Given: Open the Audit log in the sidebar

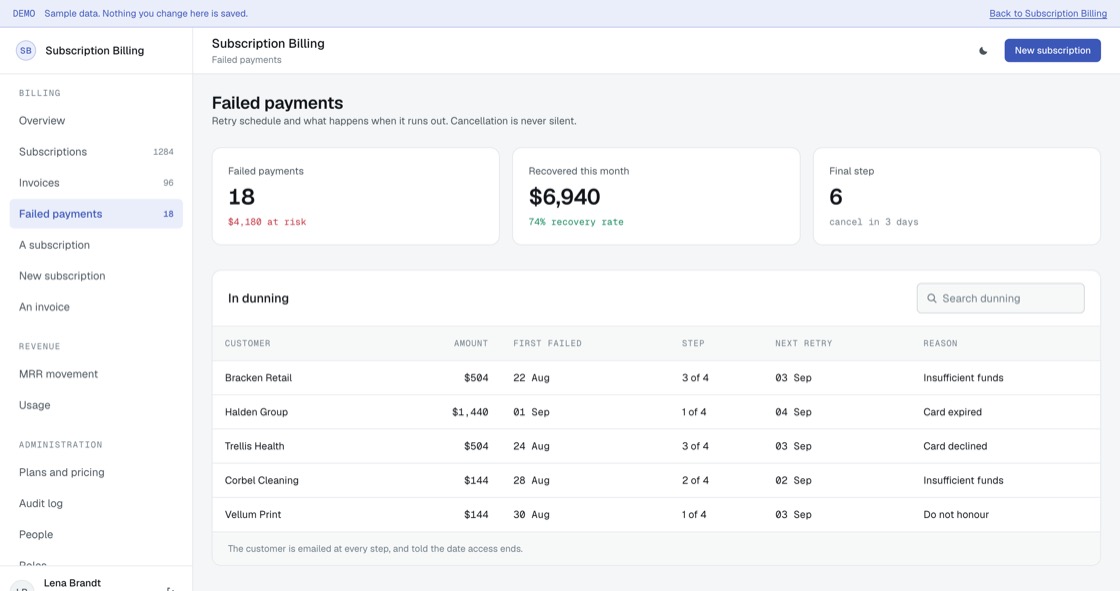Looking at the screenshot, I should click(x=96, y=503).
